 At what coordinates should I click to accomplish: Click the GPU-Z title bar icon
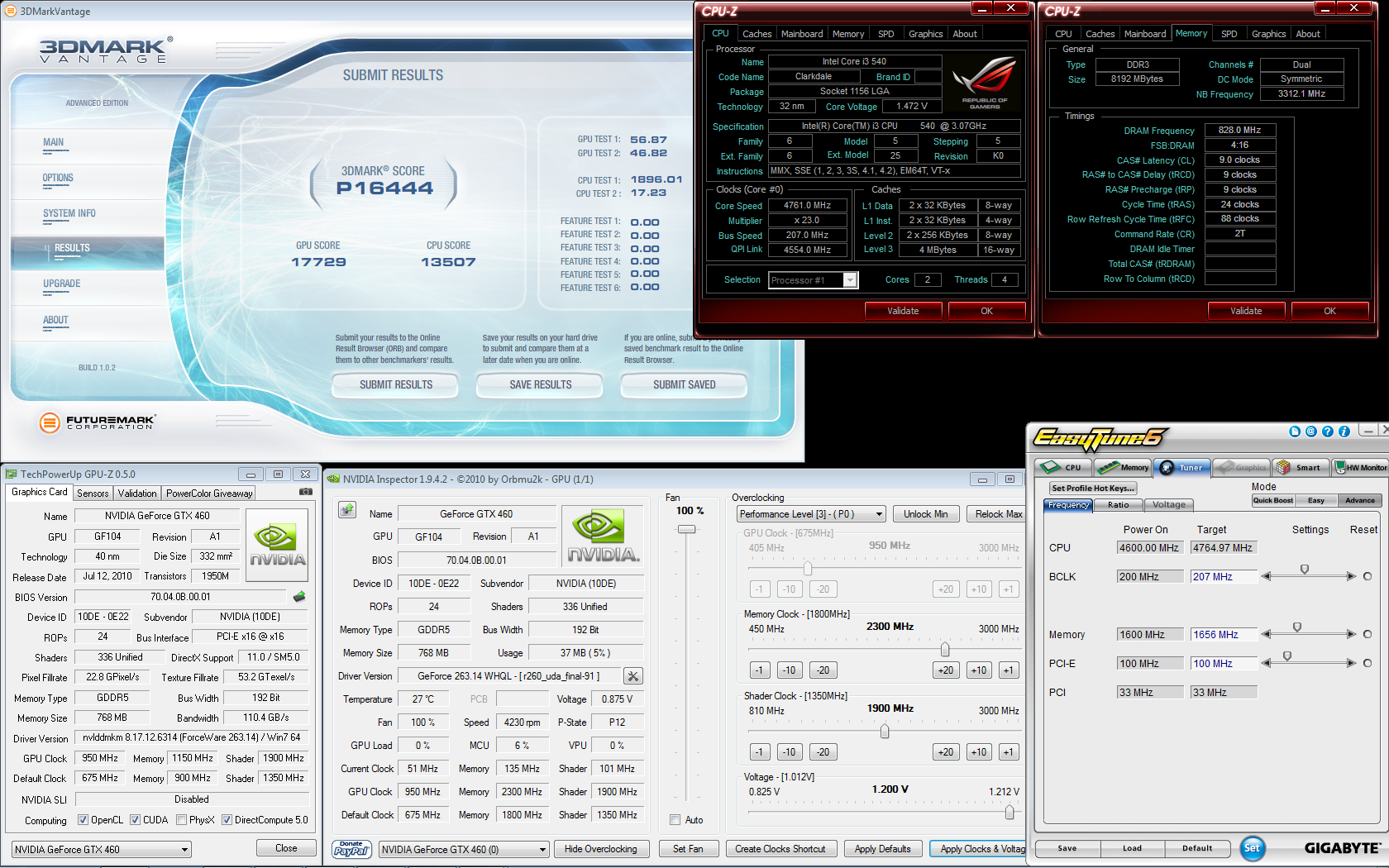click(12, 474)
